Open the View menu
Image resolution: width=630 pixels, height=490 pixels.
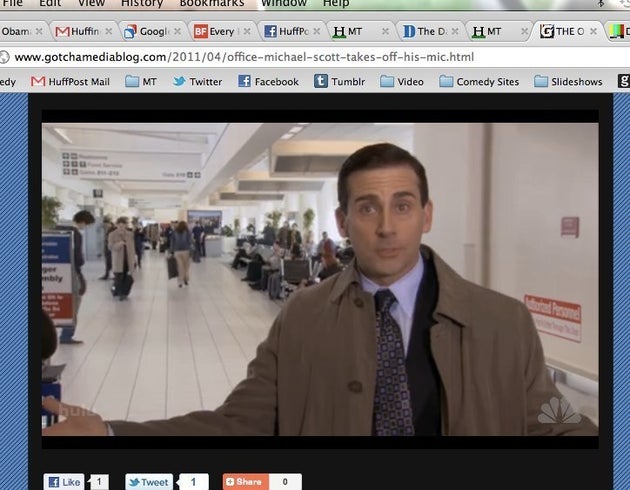tap(91, 3)
